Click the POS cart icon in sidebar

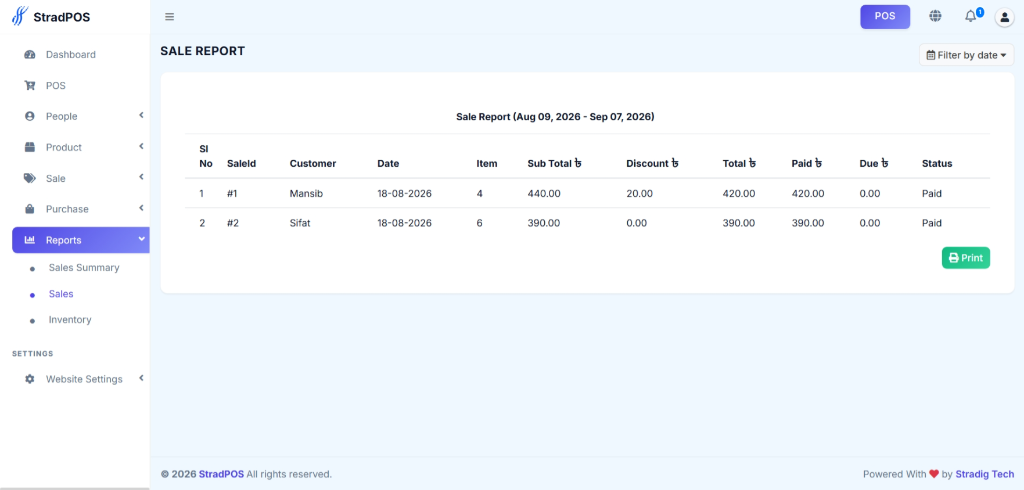29,86
